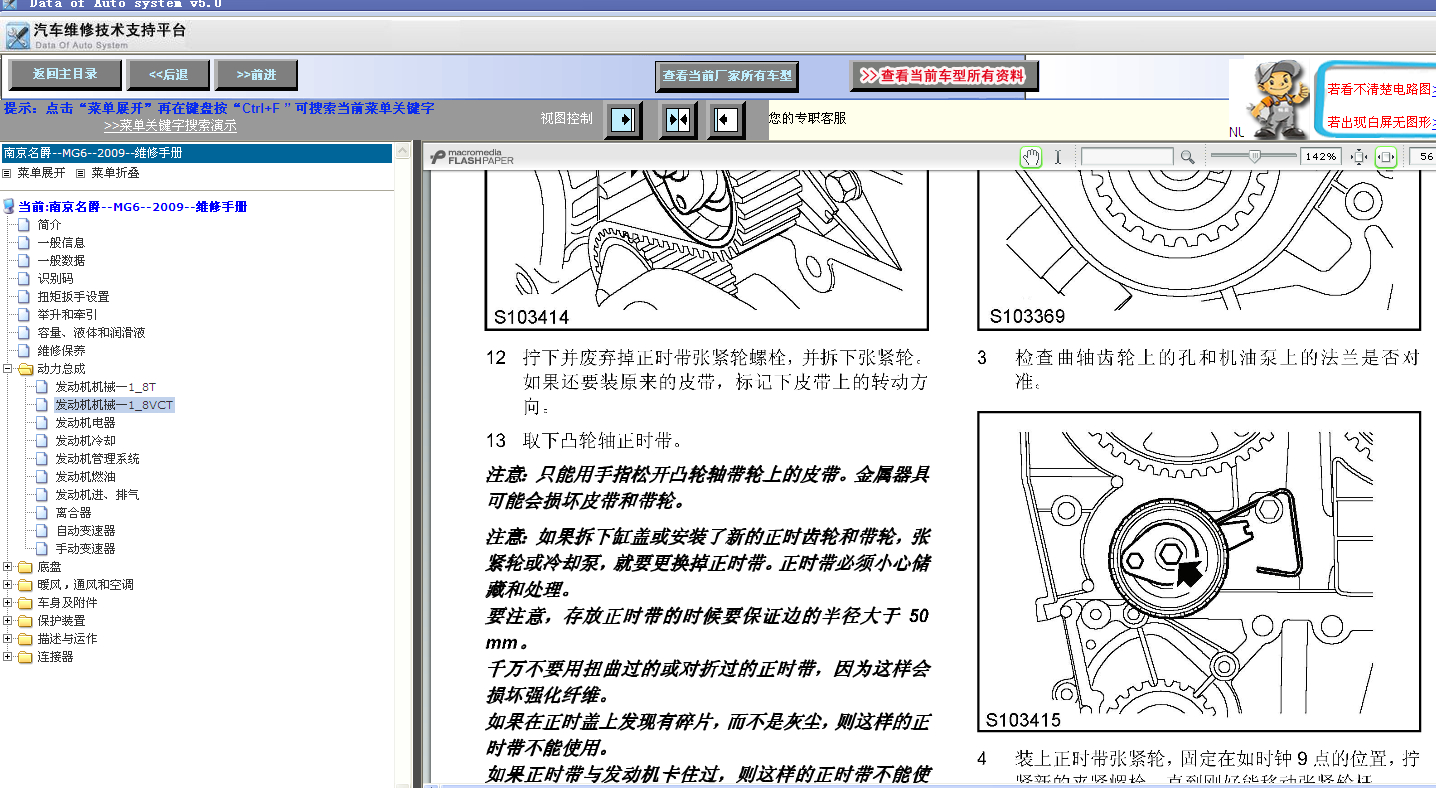
Task: Click the <<后退 back button
Action: click(x=169, y=74)
